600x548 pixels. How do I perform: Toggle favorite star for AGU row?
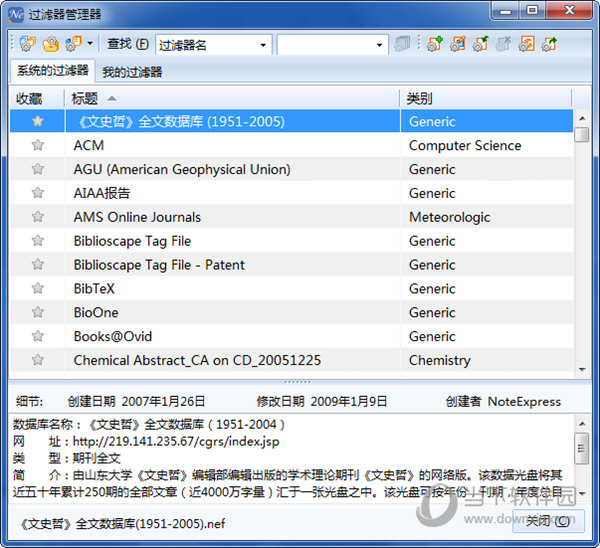38,169
